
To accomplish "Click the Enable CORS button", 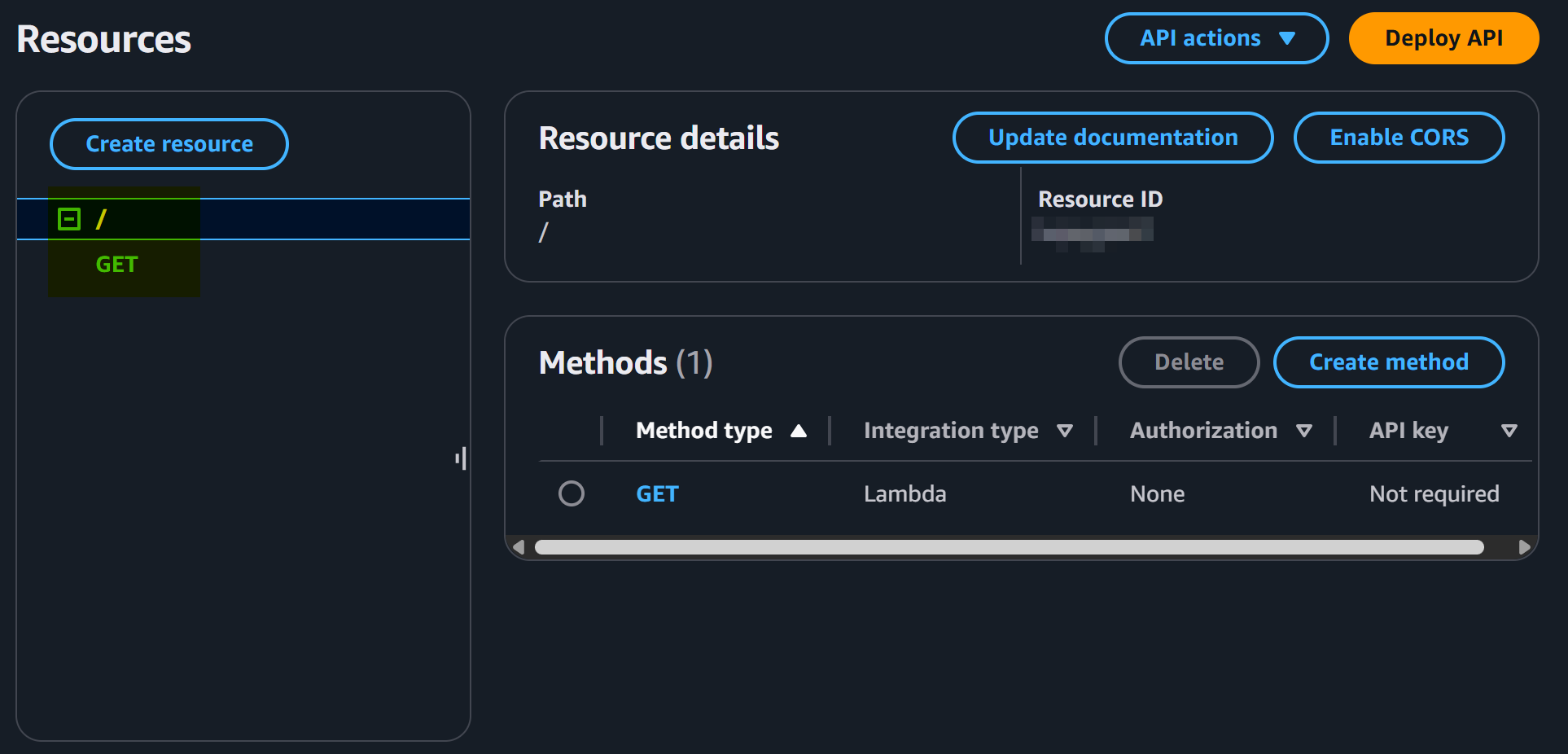I will (x=1398, y=138).
